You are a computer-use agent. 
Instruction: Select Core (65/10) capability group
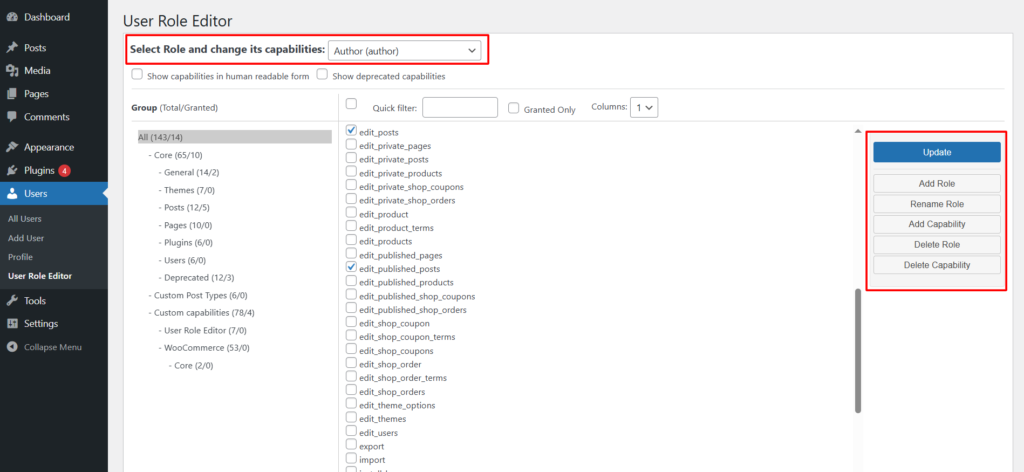[175, 155]
